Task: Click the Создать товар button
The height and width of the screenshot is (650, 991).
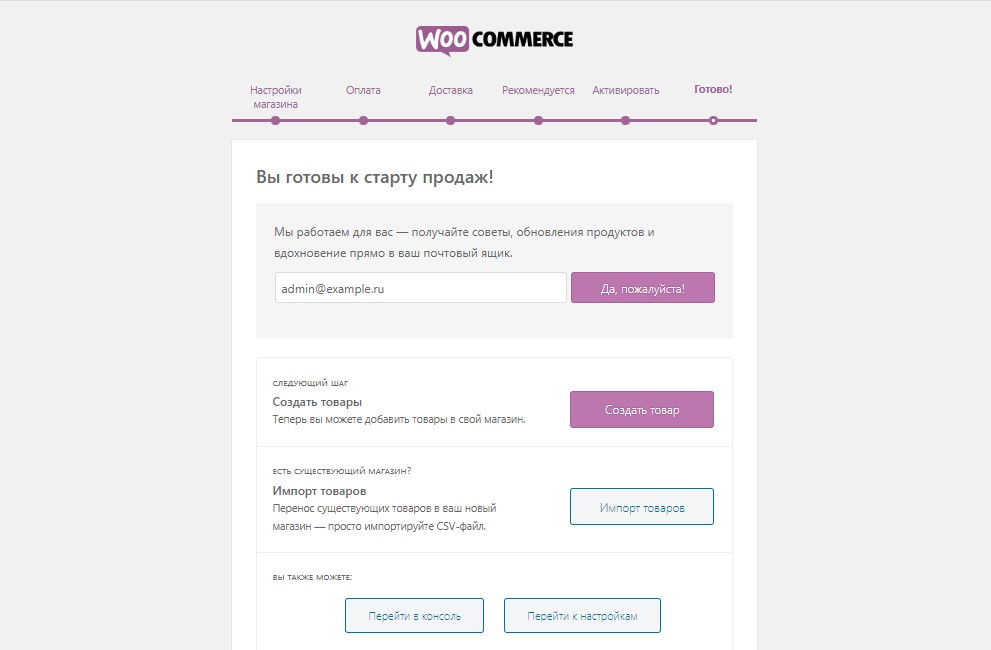Action: [642, 409]
